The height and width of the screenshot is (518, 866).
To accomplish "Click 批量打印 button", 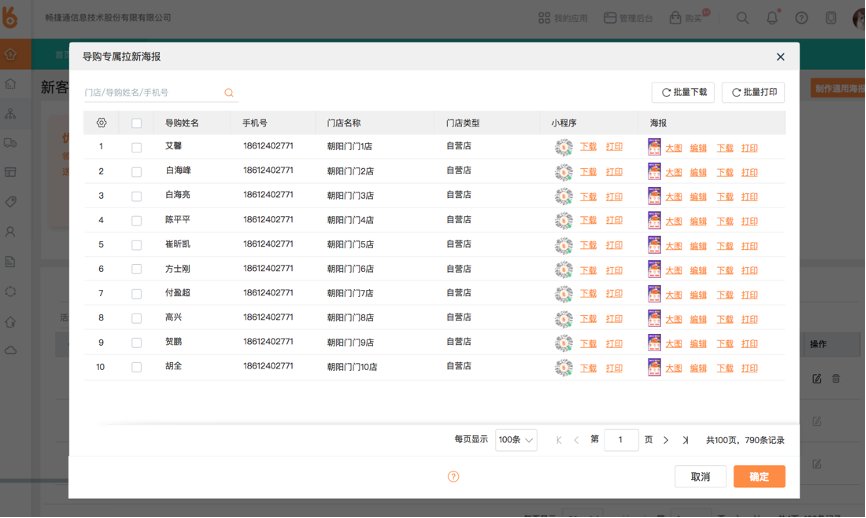I will click(x=753, y=92).
